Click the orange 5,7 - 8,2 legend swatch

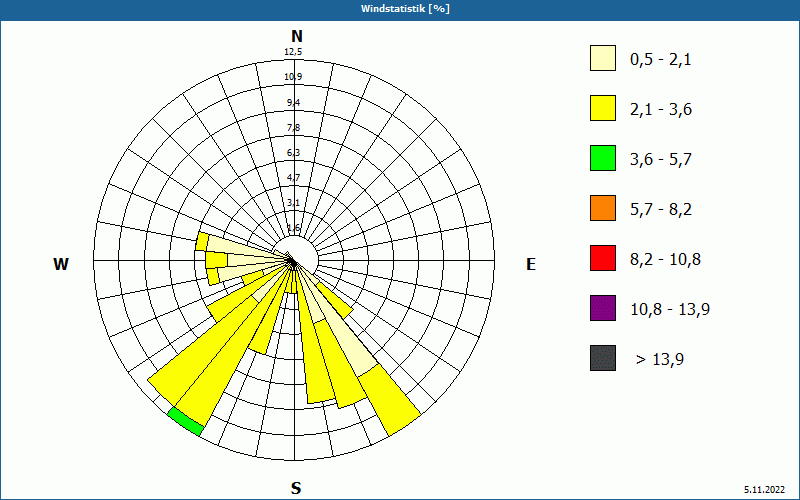pyautogui.click(x=603, y=208)
